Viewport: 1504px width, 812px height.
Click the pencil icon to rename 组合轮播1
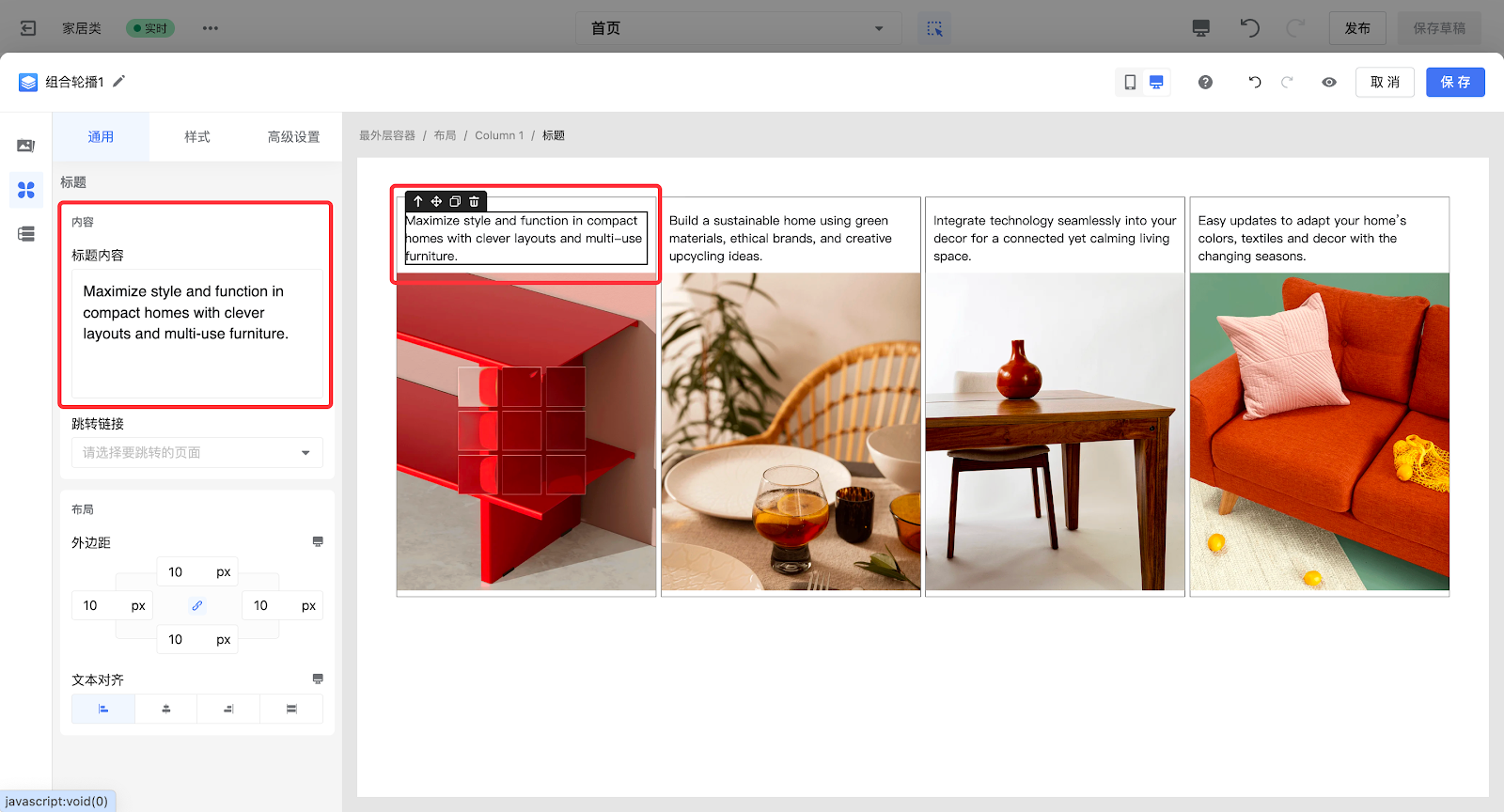click(119, 82)
